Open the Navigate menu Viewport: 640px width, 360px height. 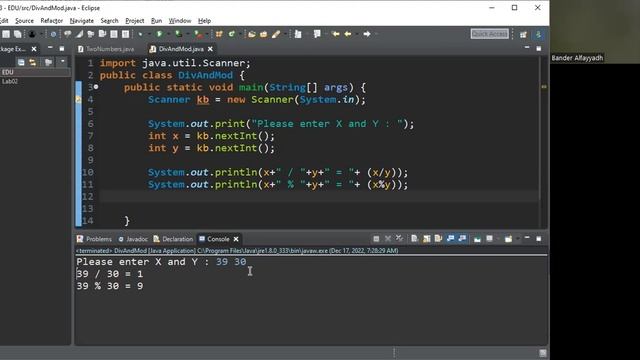(82, 21)
